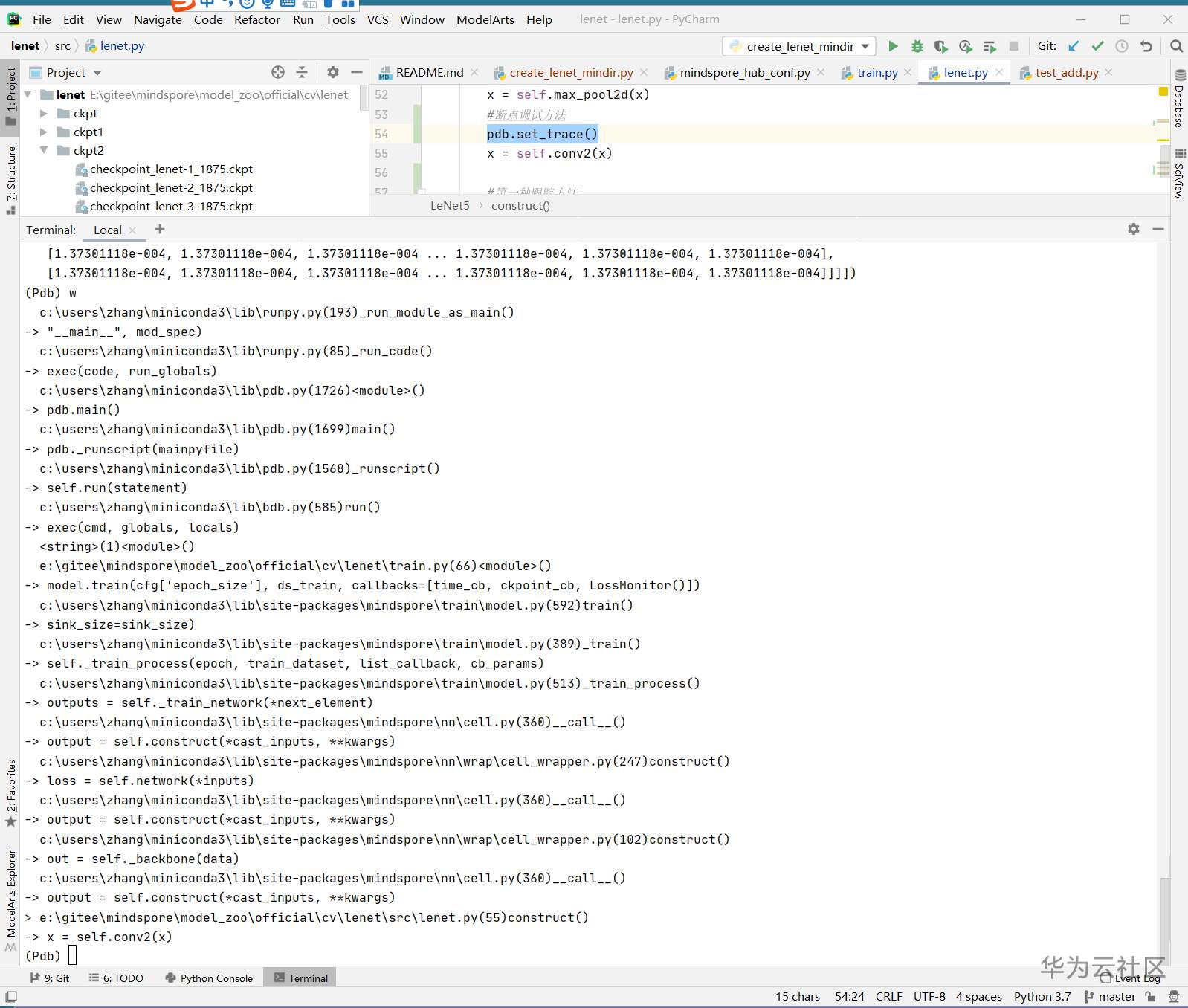This screenshot has height=1008, width=1188.
Task: Toggle the Python Console tool window
Action: [x=209, y=978]
